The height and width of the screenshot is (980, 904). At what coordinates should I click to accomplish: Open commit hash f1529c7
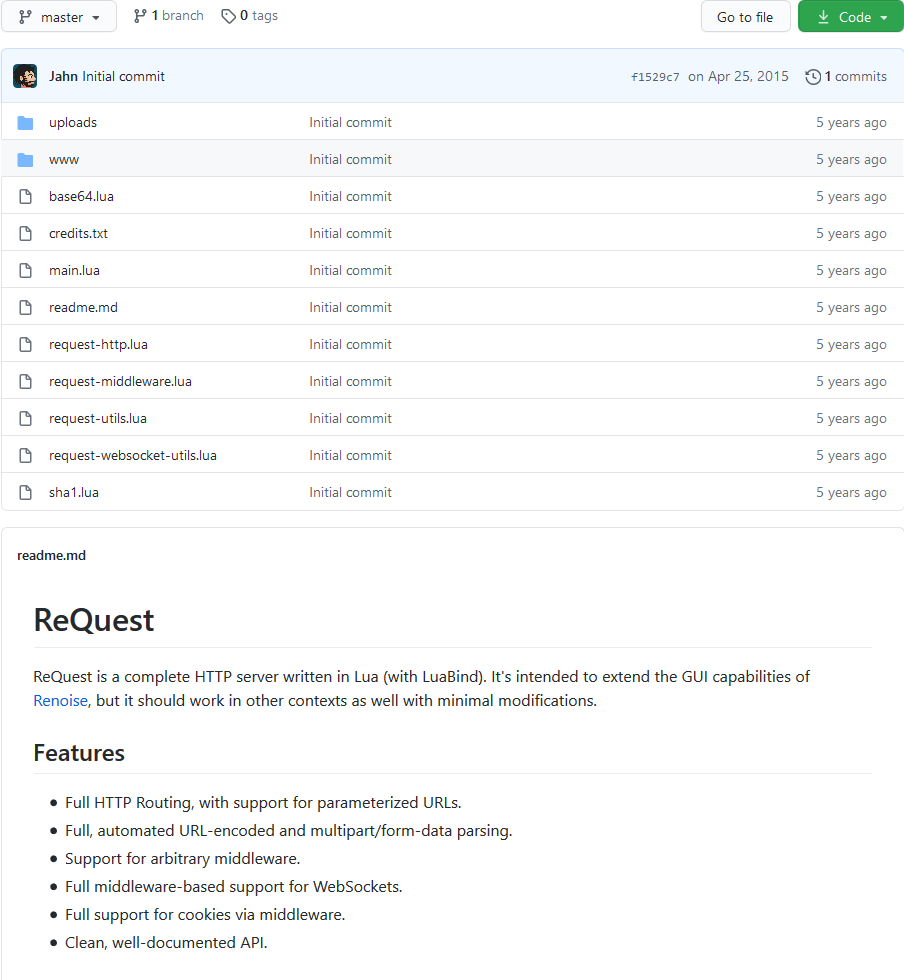pyautogui.click(x=655, y=77)
